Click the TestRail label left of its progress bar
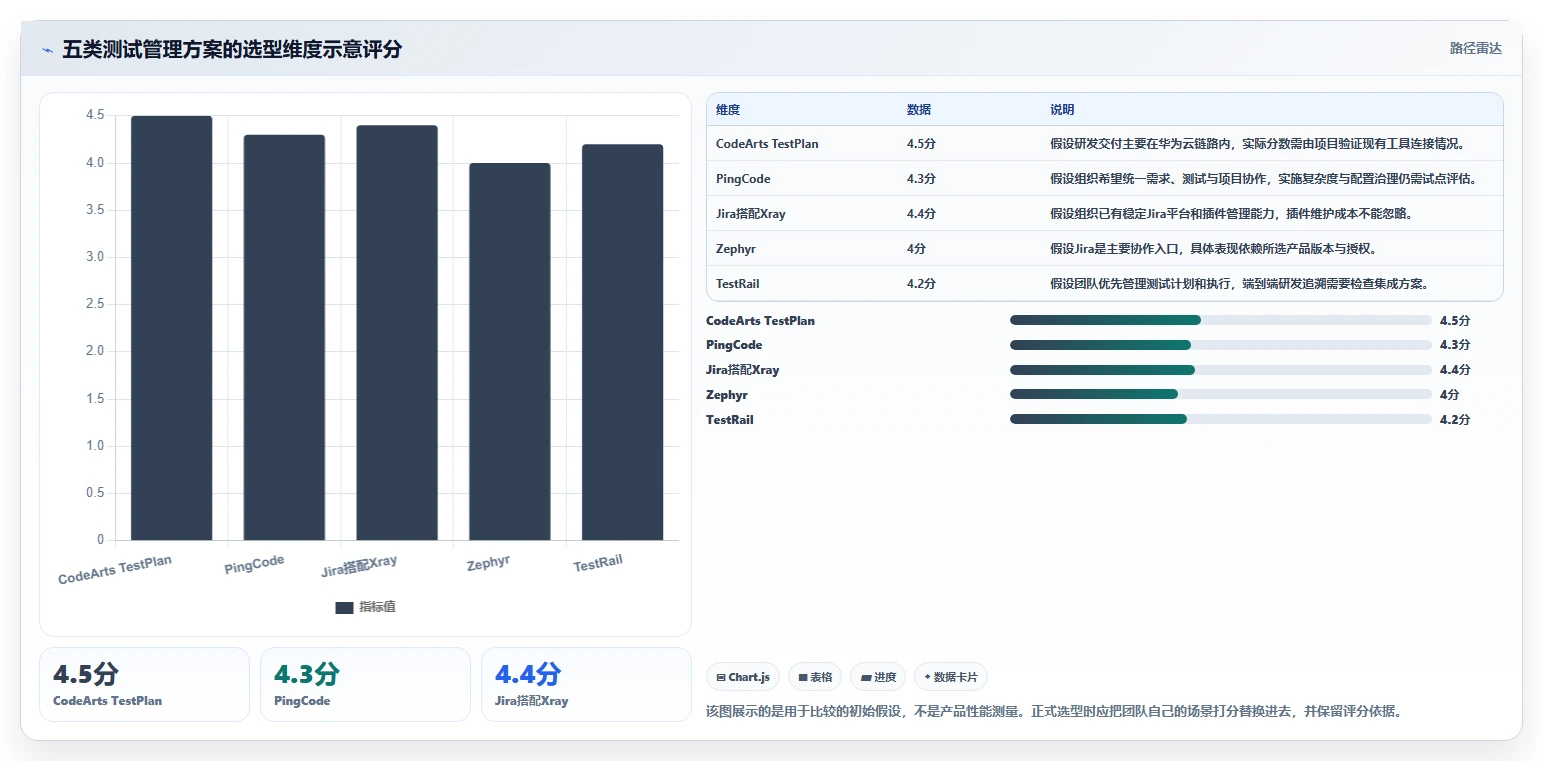 pyautogui.click(x=730, y=420)
